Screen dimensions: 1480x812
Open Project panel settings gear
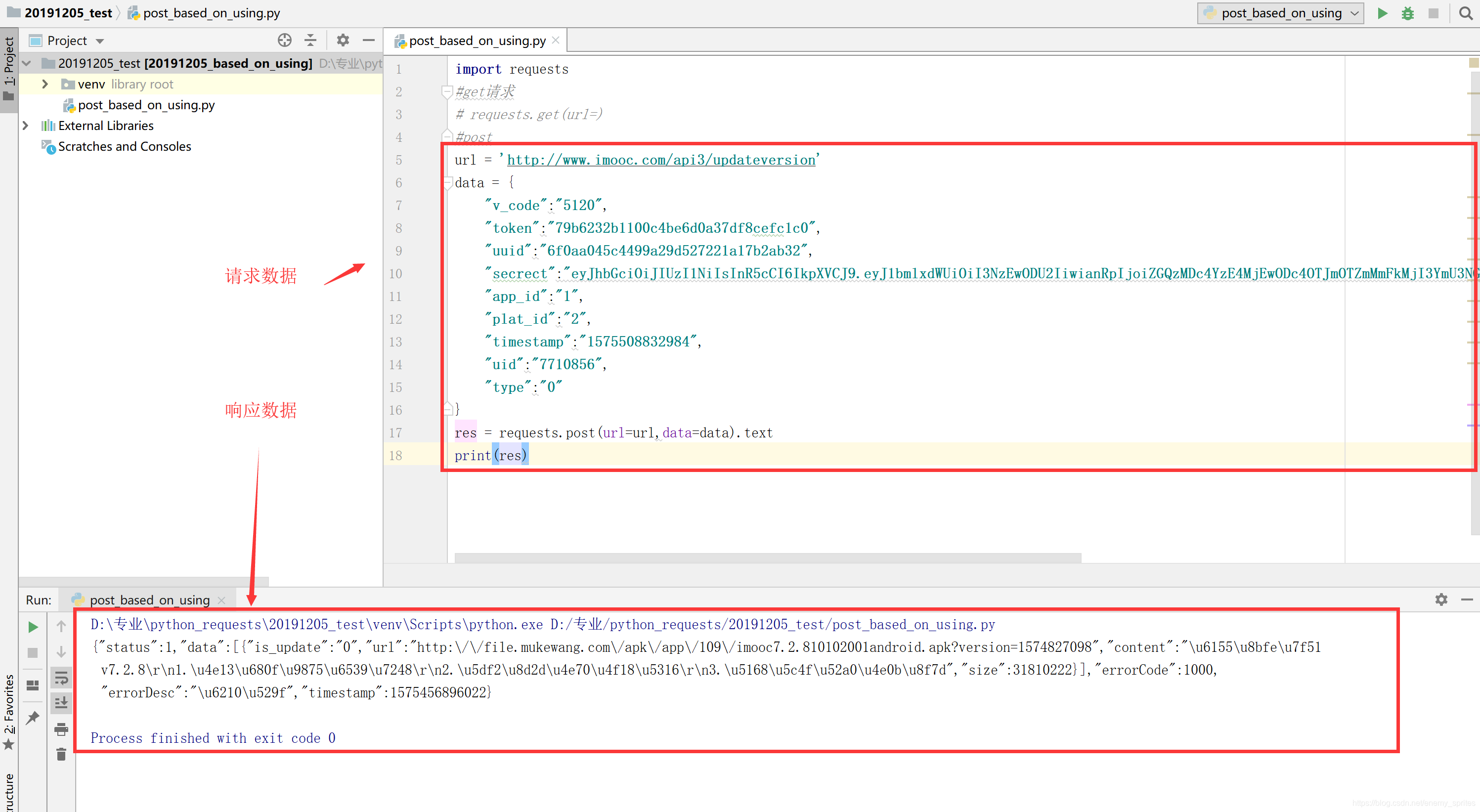click(343, 40)
